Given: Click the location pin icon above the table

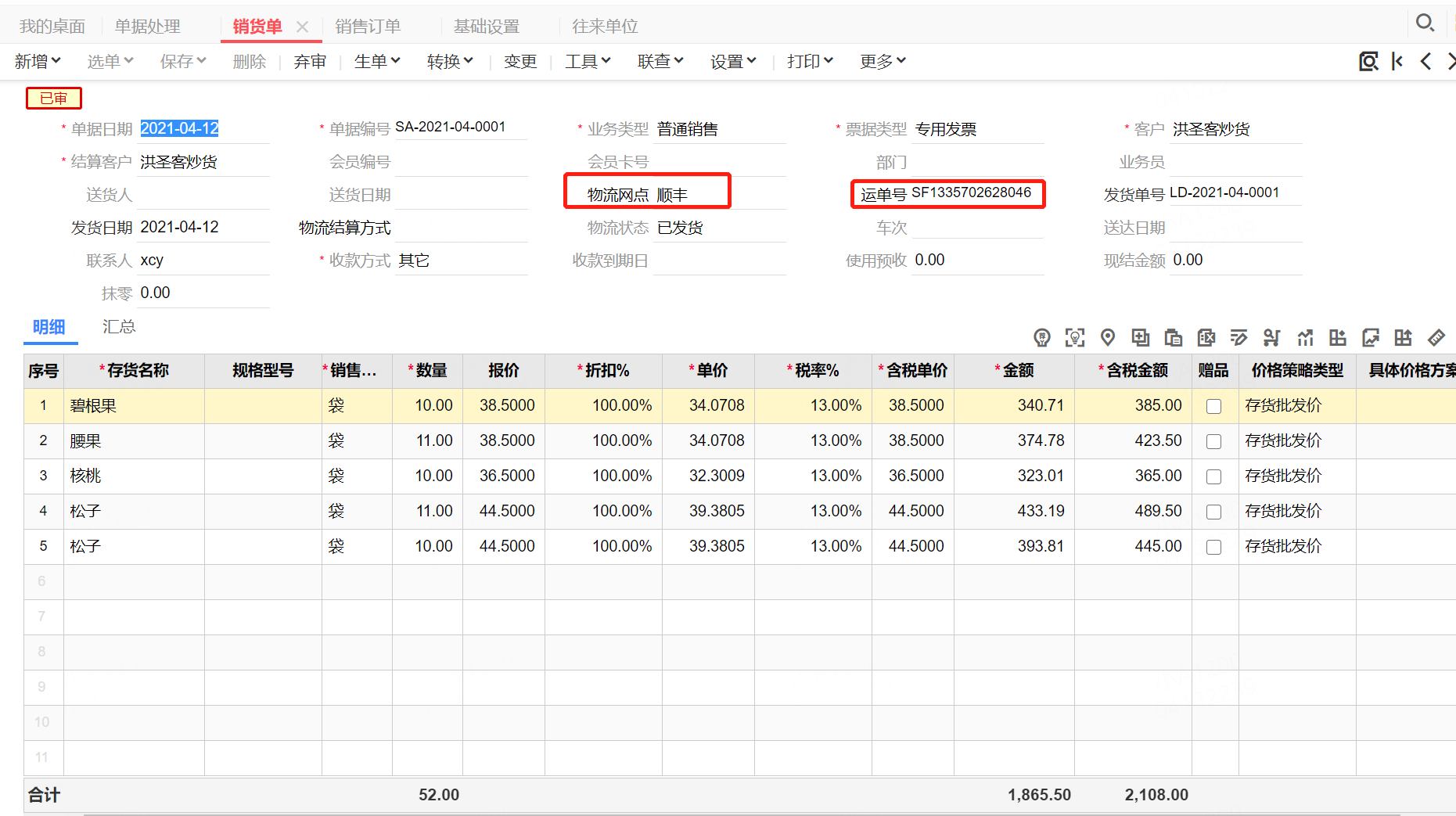Looking at the screenshot, I should [x=1107, y=337].
